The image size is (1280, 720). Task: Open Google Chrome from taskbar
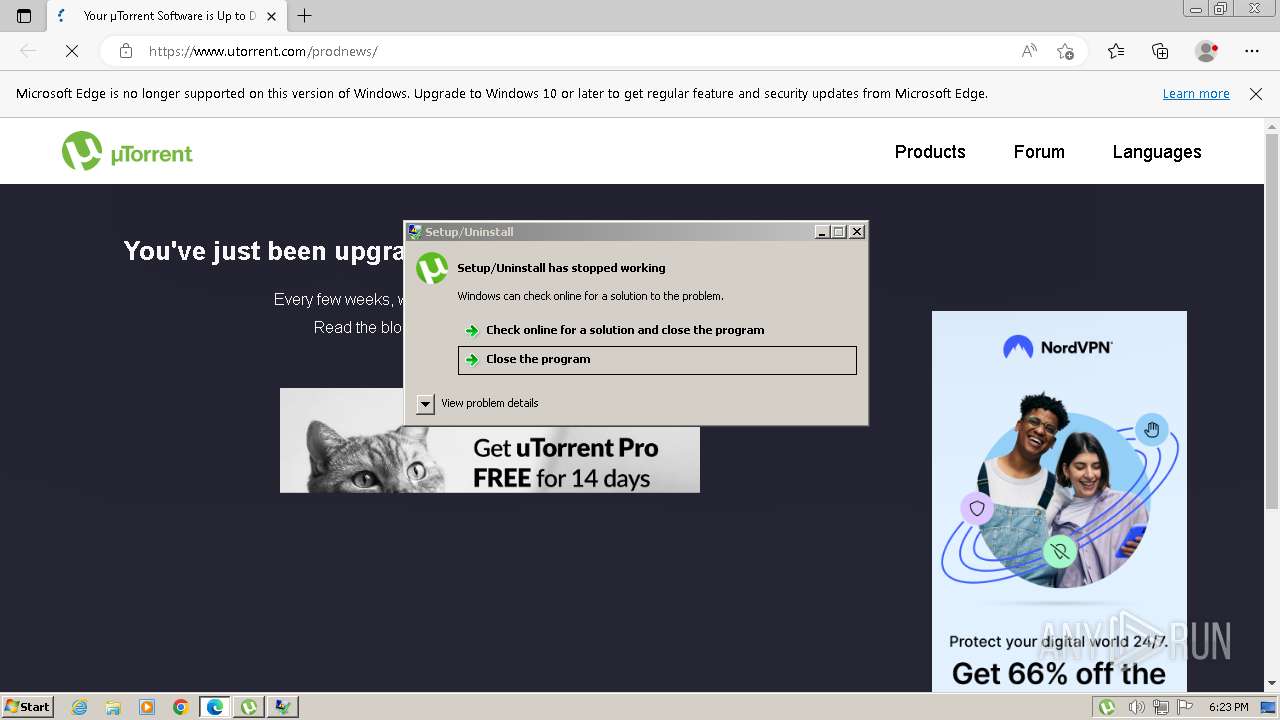pos(180,707)
